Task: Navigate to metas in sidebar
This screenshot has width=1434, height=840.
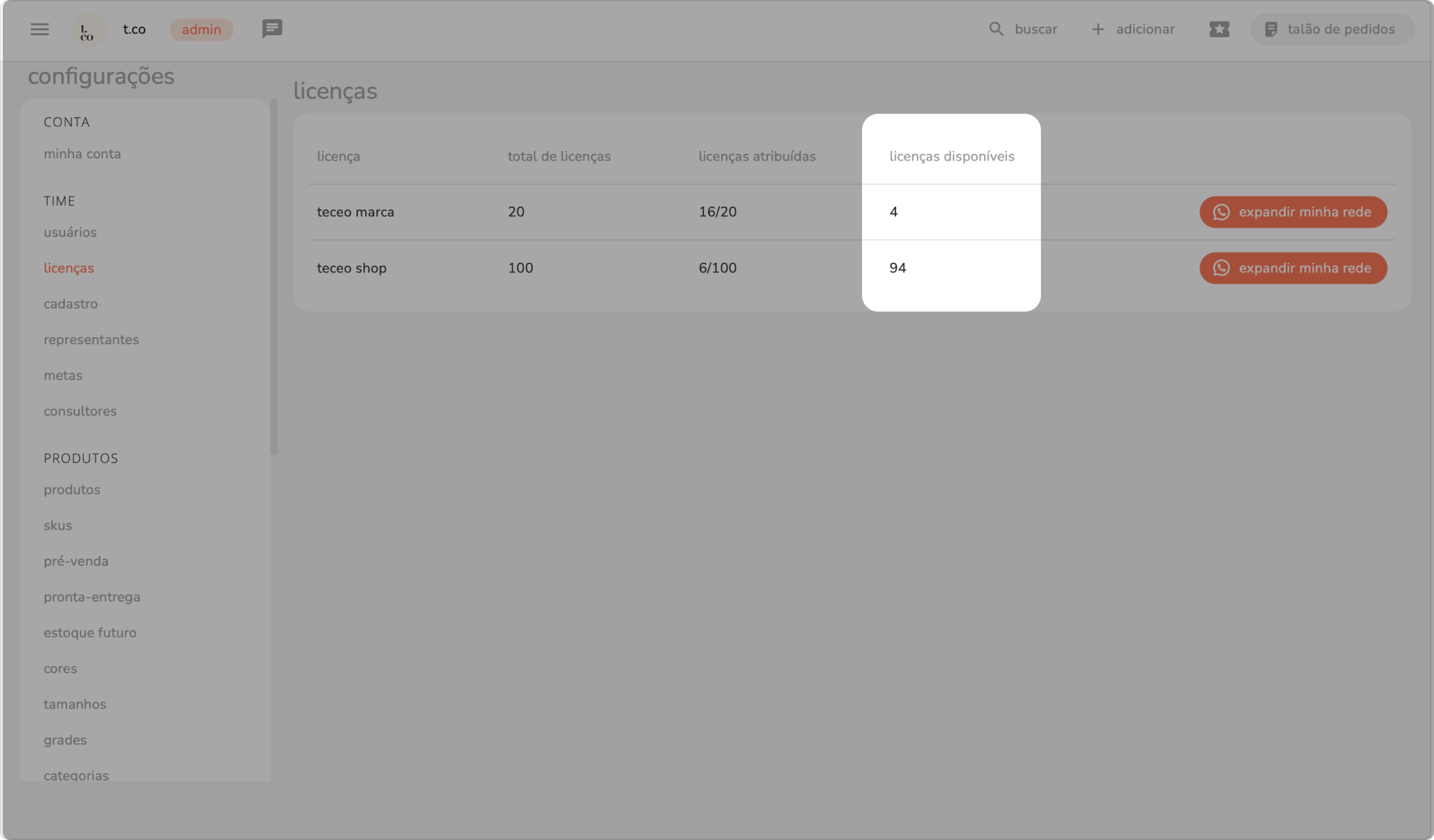Action: [x=62, y=375]
